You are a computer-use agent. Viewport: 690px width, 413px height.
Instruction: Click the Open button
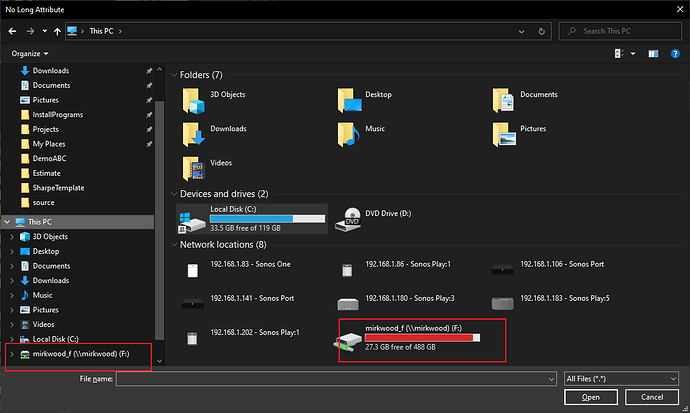coord(590,397)
